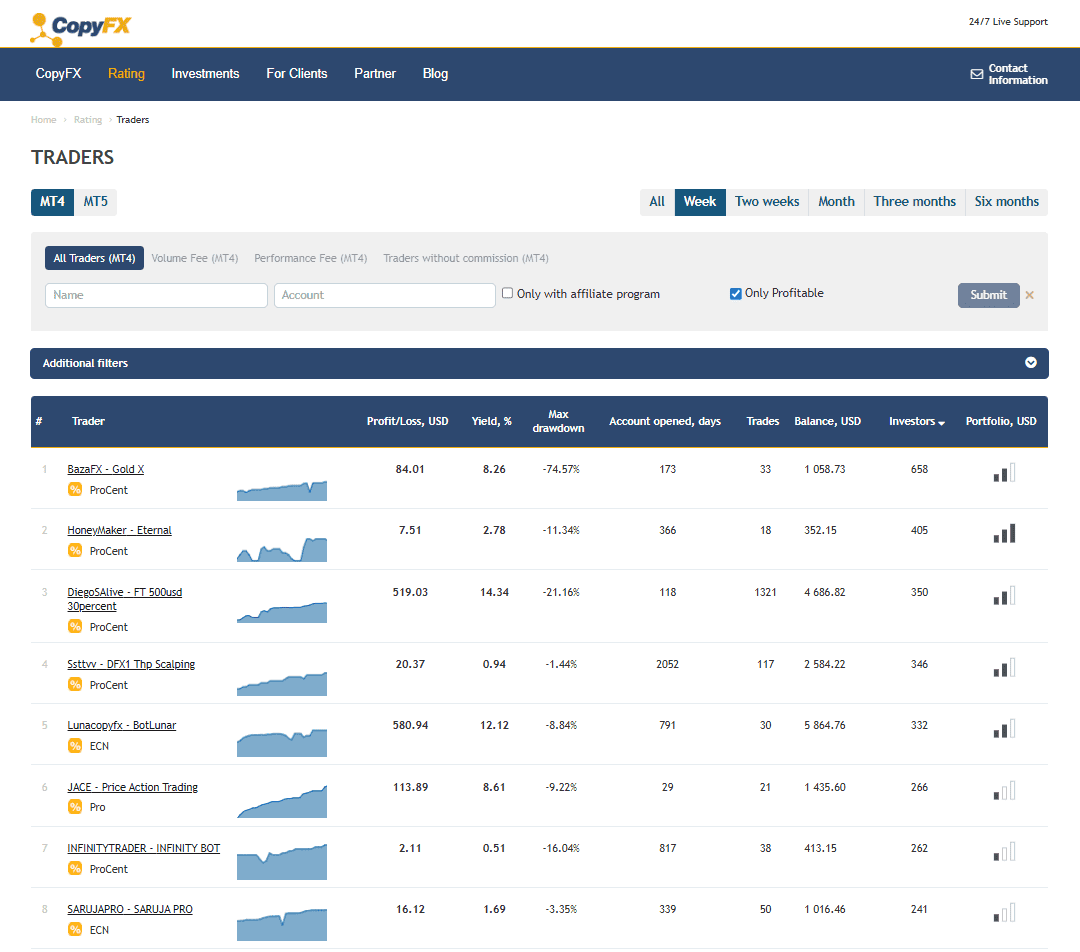Click the BazaFX Gold X account type icon

pos(75,490)
